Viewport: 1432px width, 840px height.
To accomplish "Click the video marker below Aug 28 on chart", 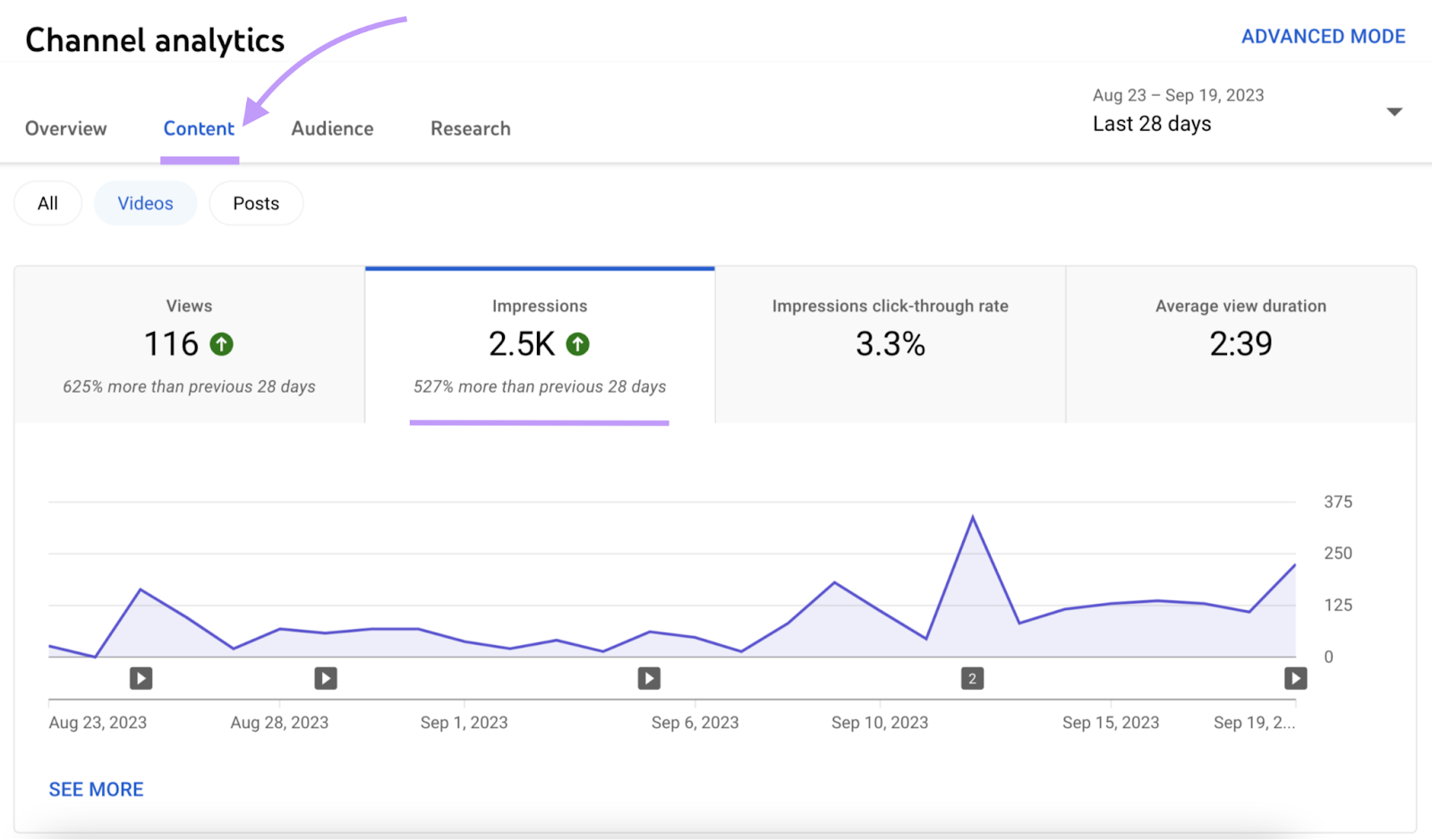I will (325, 678).
